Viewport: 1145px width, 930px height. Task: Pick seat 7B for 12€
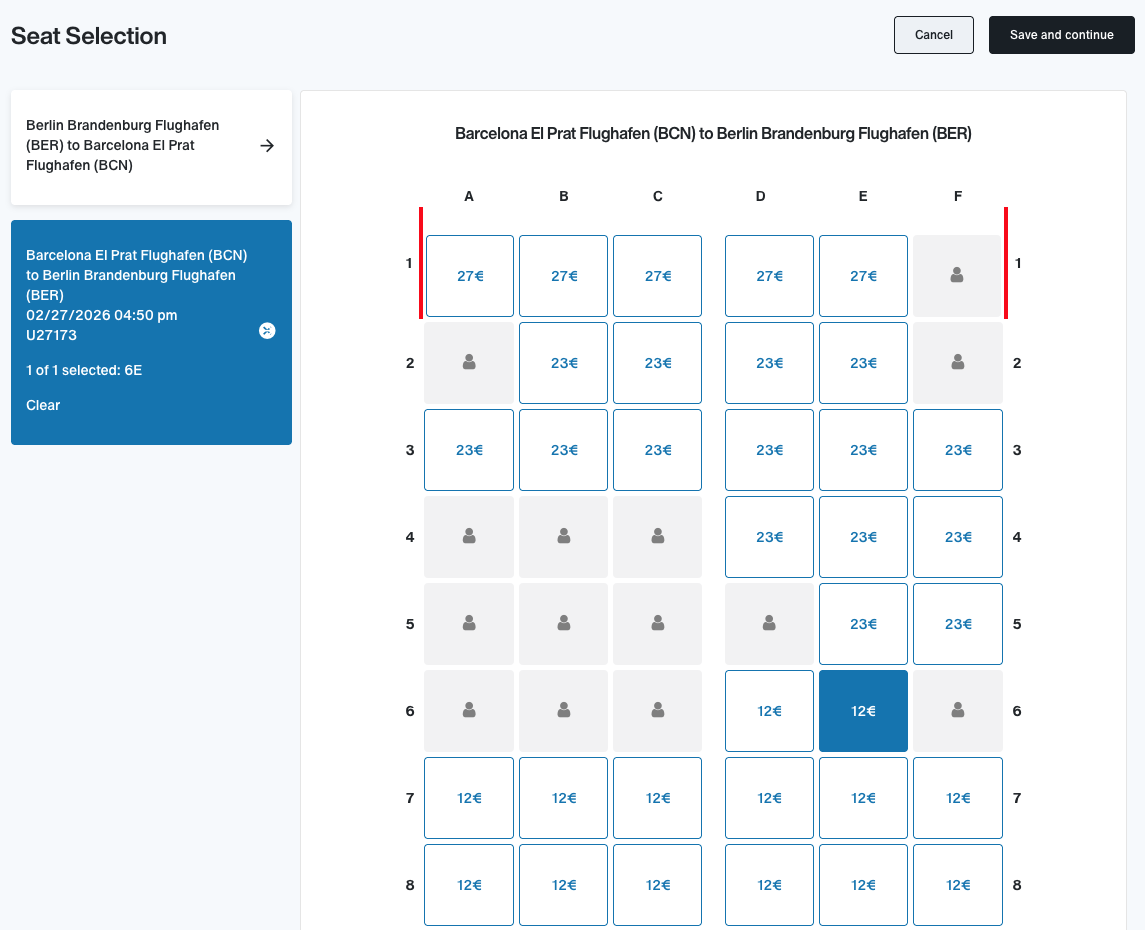(564, 798)
